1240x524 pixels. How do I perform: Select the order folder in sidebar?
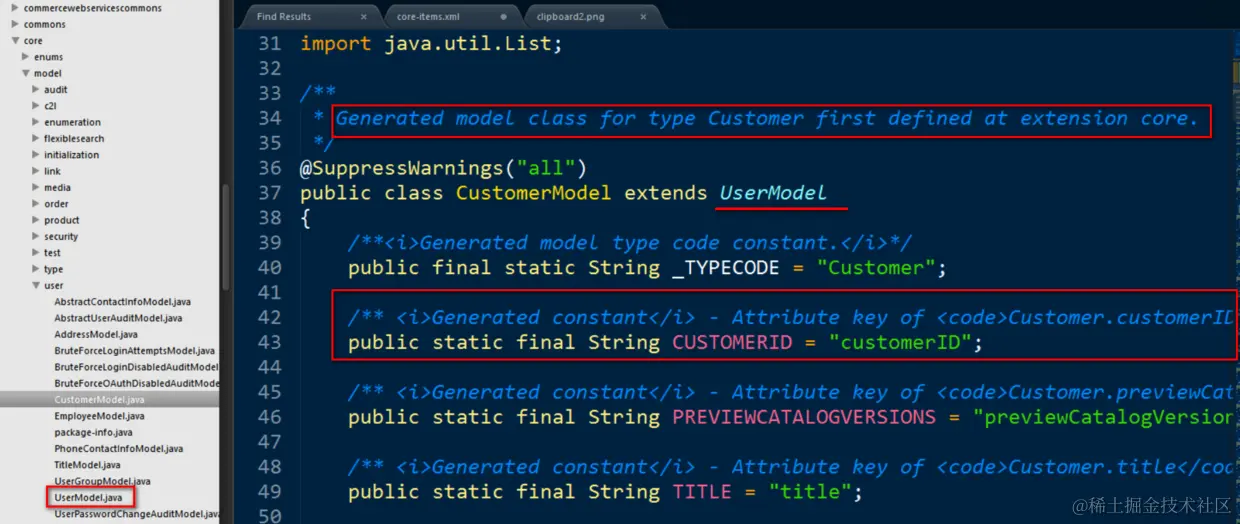coord(56,204)
